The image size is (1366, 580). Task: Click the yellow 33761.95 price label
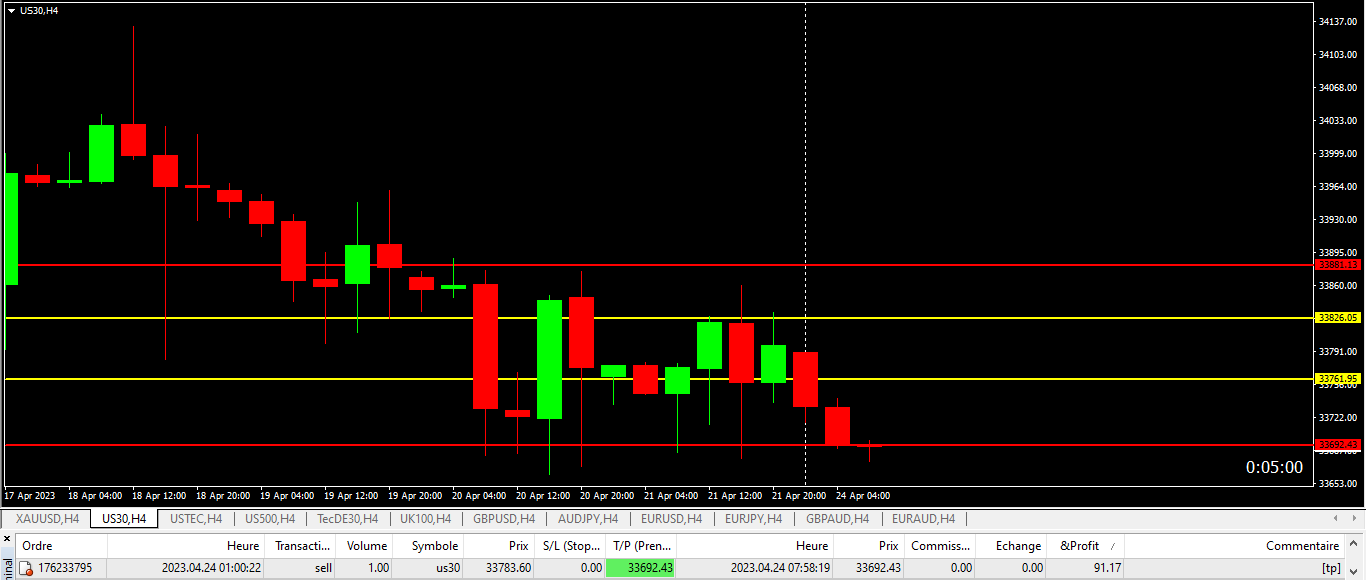pyautogui.click(x=1339, y=379)
